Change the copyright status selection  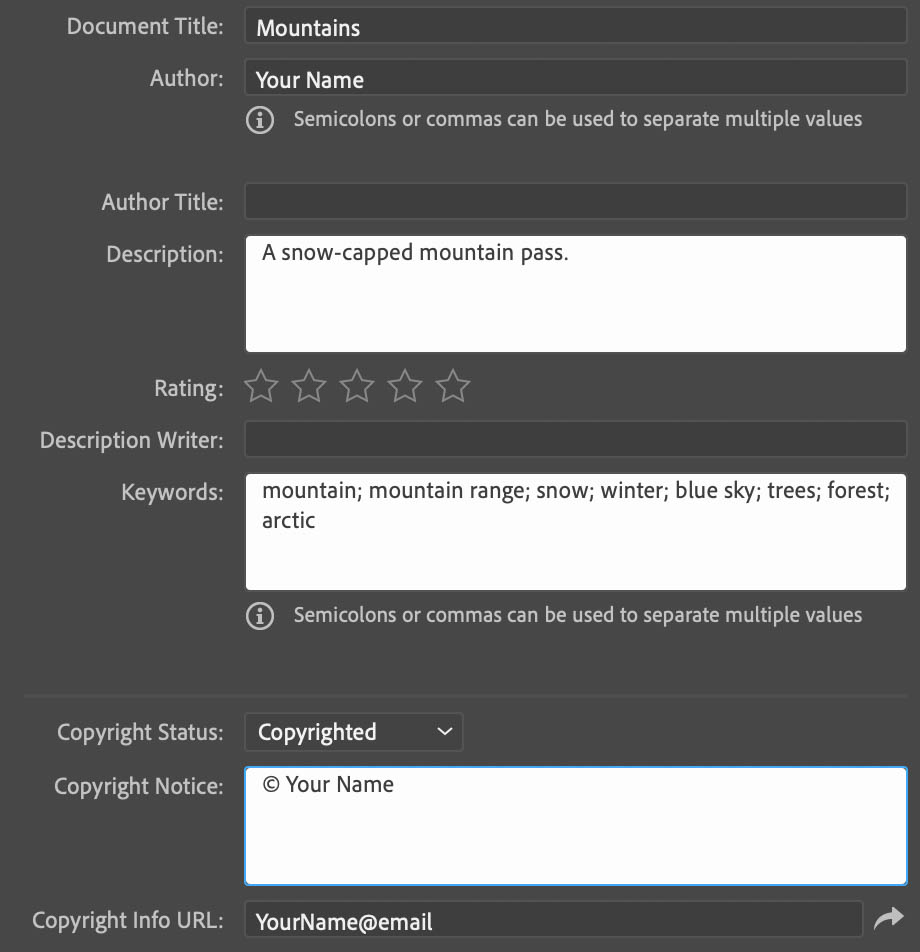[x=353, y=731]
